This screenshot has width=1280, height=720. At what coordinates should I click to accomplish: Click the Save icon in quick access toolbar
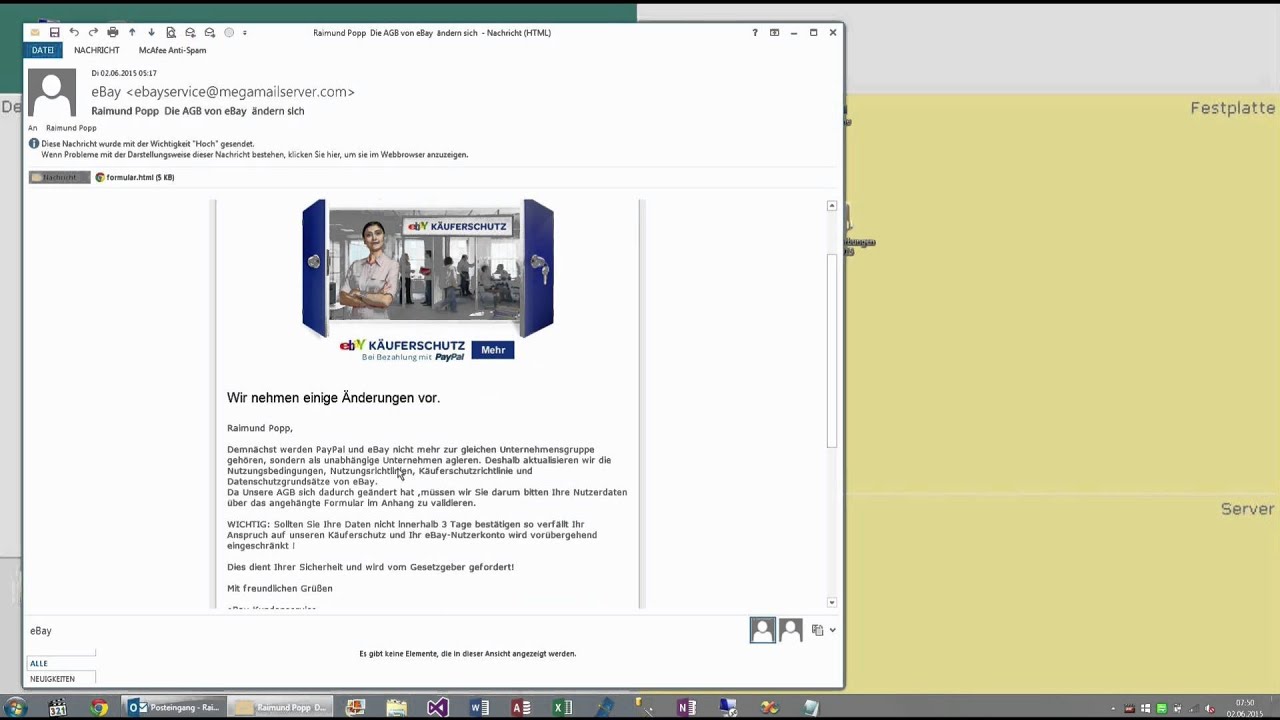tap(54, 32)
